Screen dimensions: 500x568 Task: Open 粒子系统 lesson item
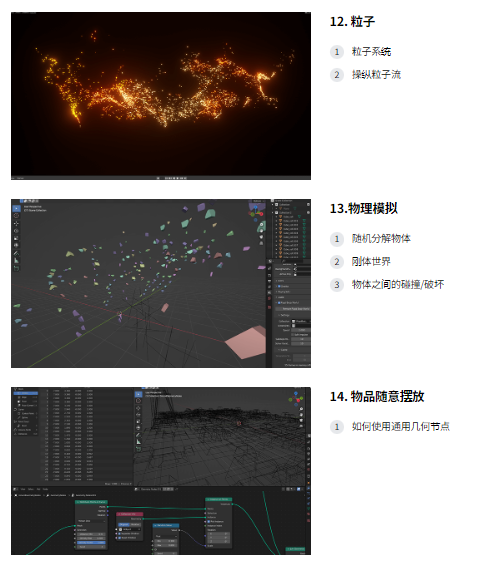pyautogui.click(x=371, y=52)
